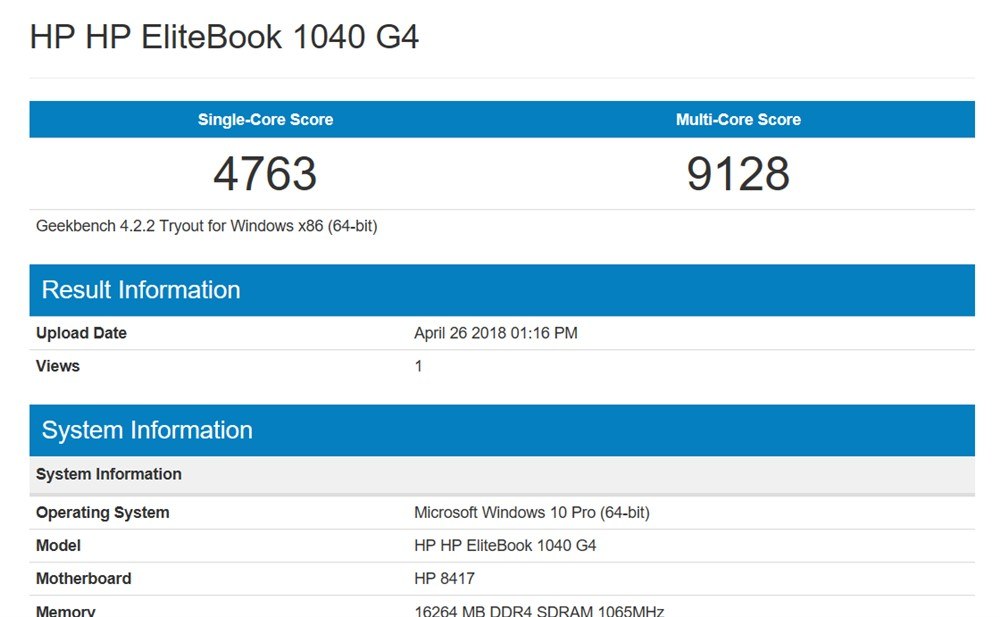
Task: Select the Upload Date label
Action: pyautogui.click(x=81, y=333)
